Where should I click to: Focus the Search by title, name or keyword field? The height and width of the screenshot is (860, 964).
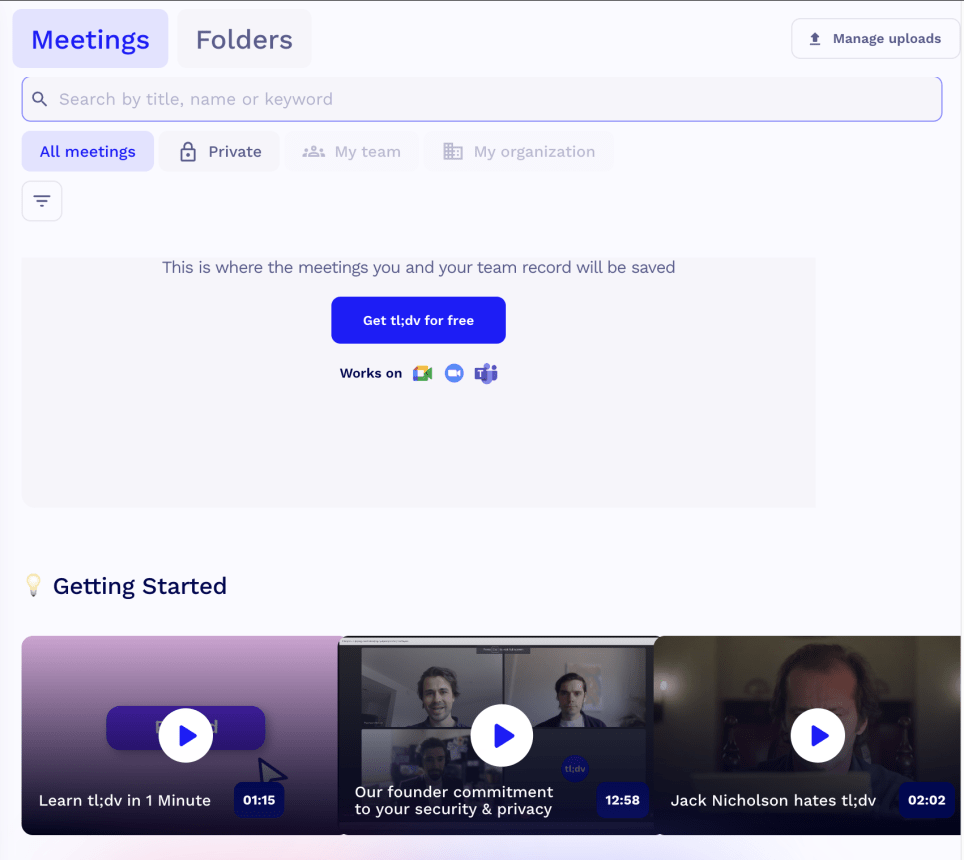[x=482, y=99]
